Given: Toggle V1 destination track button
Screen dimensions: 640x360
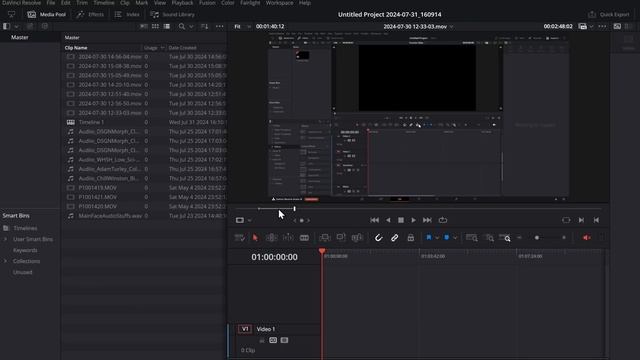Looking at the screenshot, I should pyautogui.click(x=245, y=329).
